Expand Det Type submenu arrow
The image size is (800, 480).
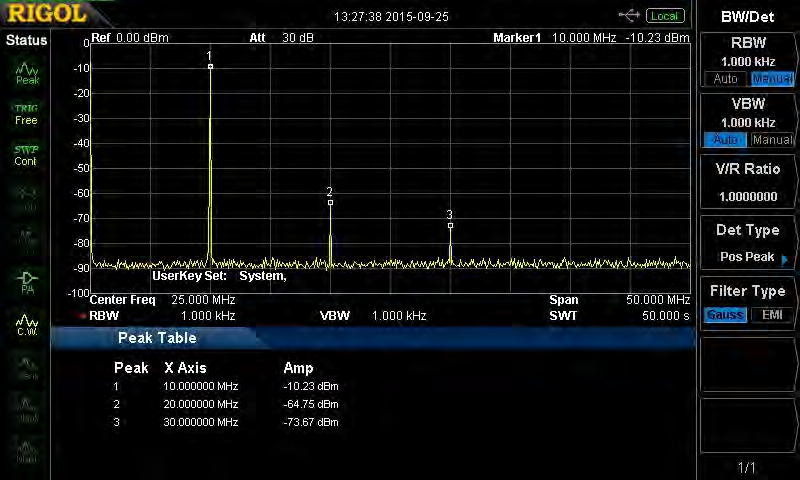(785, 260)
